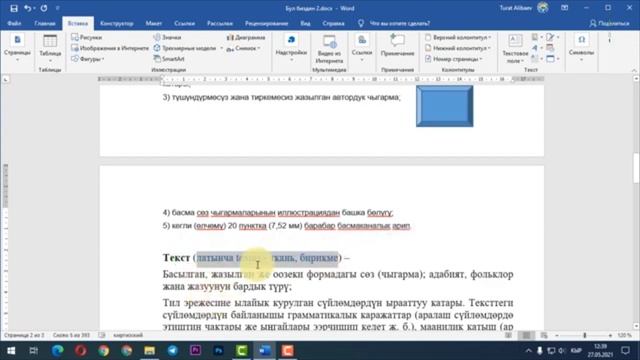
Task: Open Photoshop from the taskbar
Action: (x=218, y=351)
